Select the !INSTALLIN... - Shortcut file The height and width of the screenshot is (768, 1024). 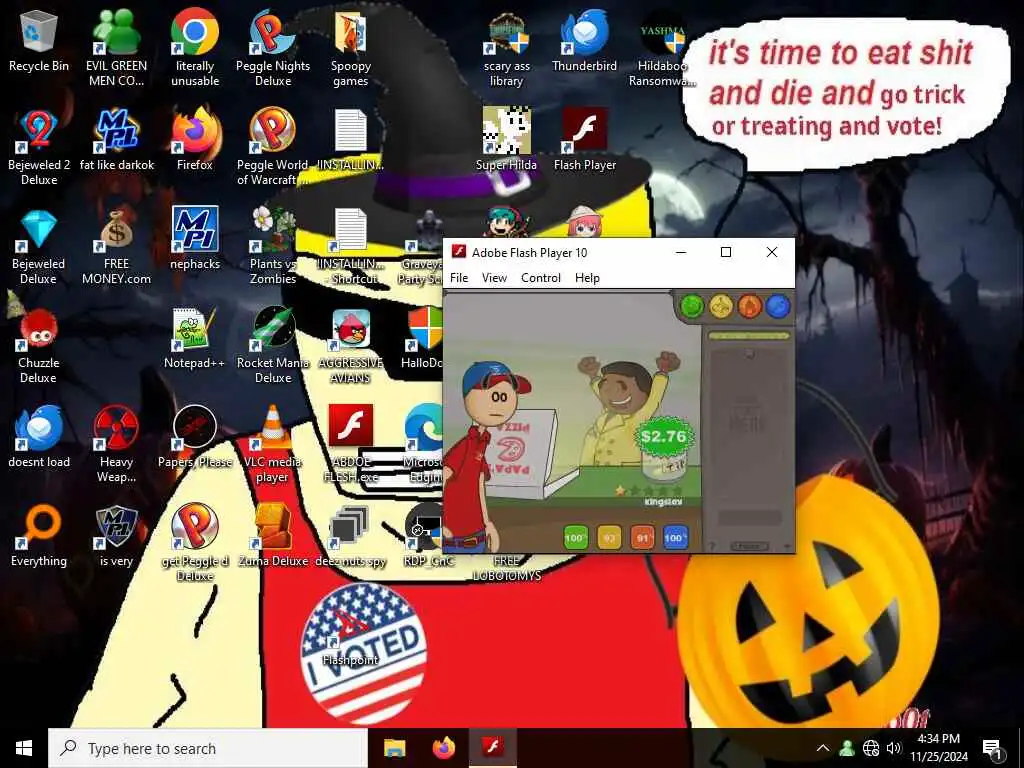point(351,246)
